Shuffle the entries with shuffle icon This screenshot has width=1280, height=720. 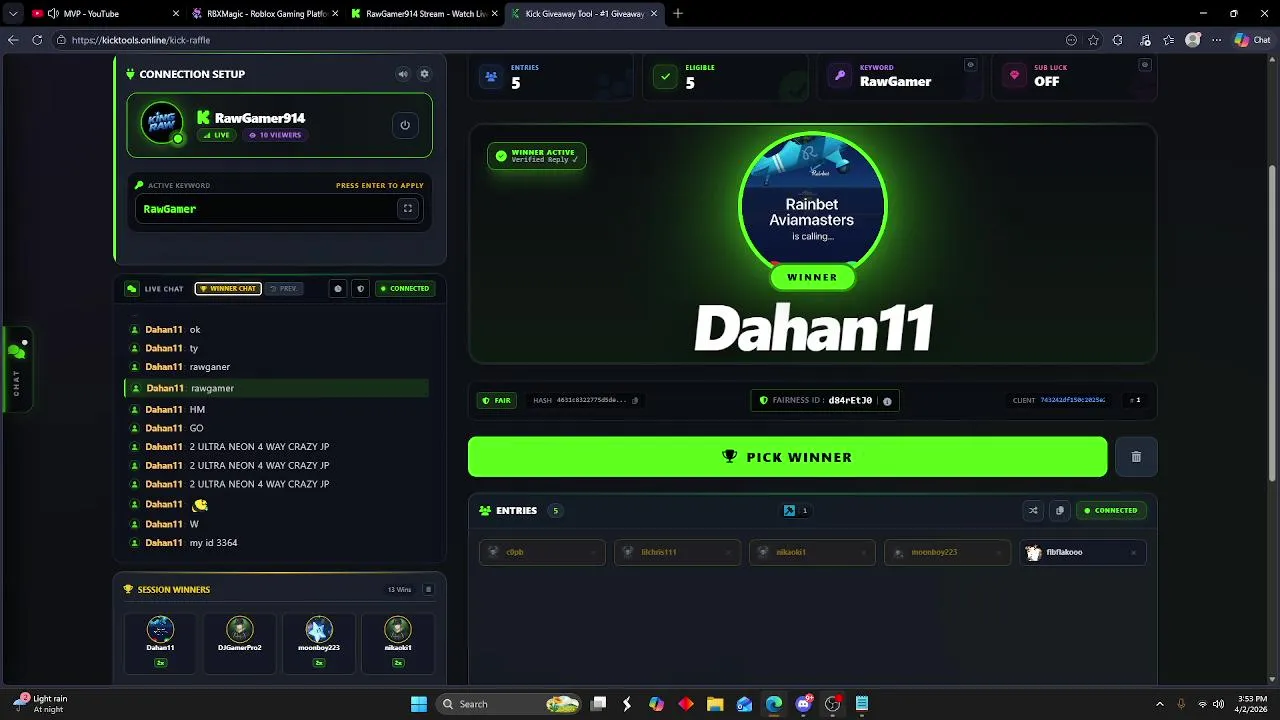tap(1033, 511)
